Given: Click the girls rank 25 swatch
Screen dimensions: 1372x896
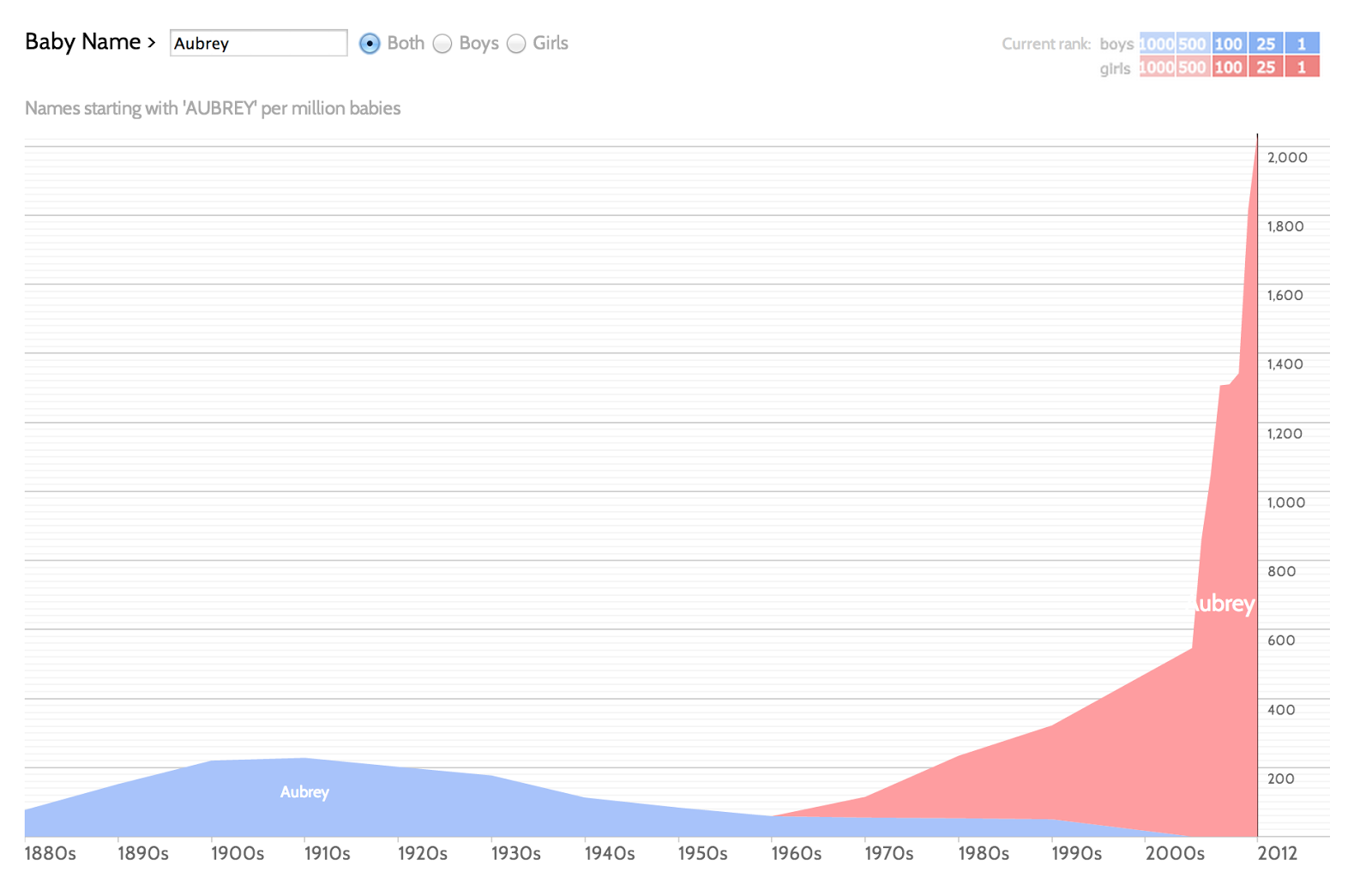Looking at the screenshot, I should [x=1266, y=67].
